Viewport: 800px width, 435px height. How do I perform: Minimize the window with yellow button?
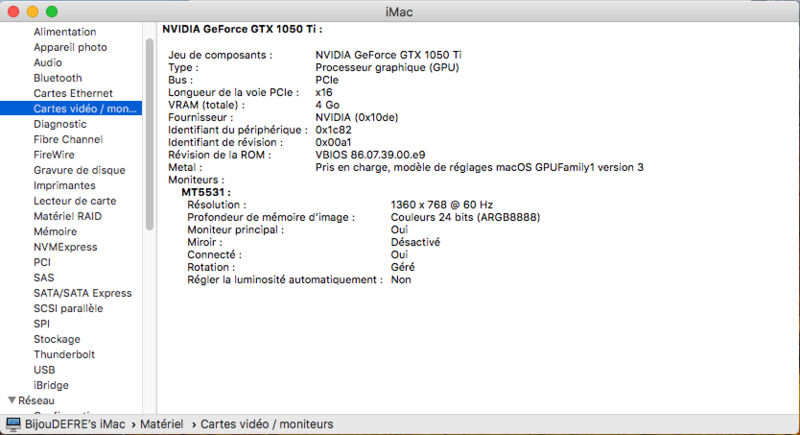tap(33, 11)
